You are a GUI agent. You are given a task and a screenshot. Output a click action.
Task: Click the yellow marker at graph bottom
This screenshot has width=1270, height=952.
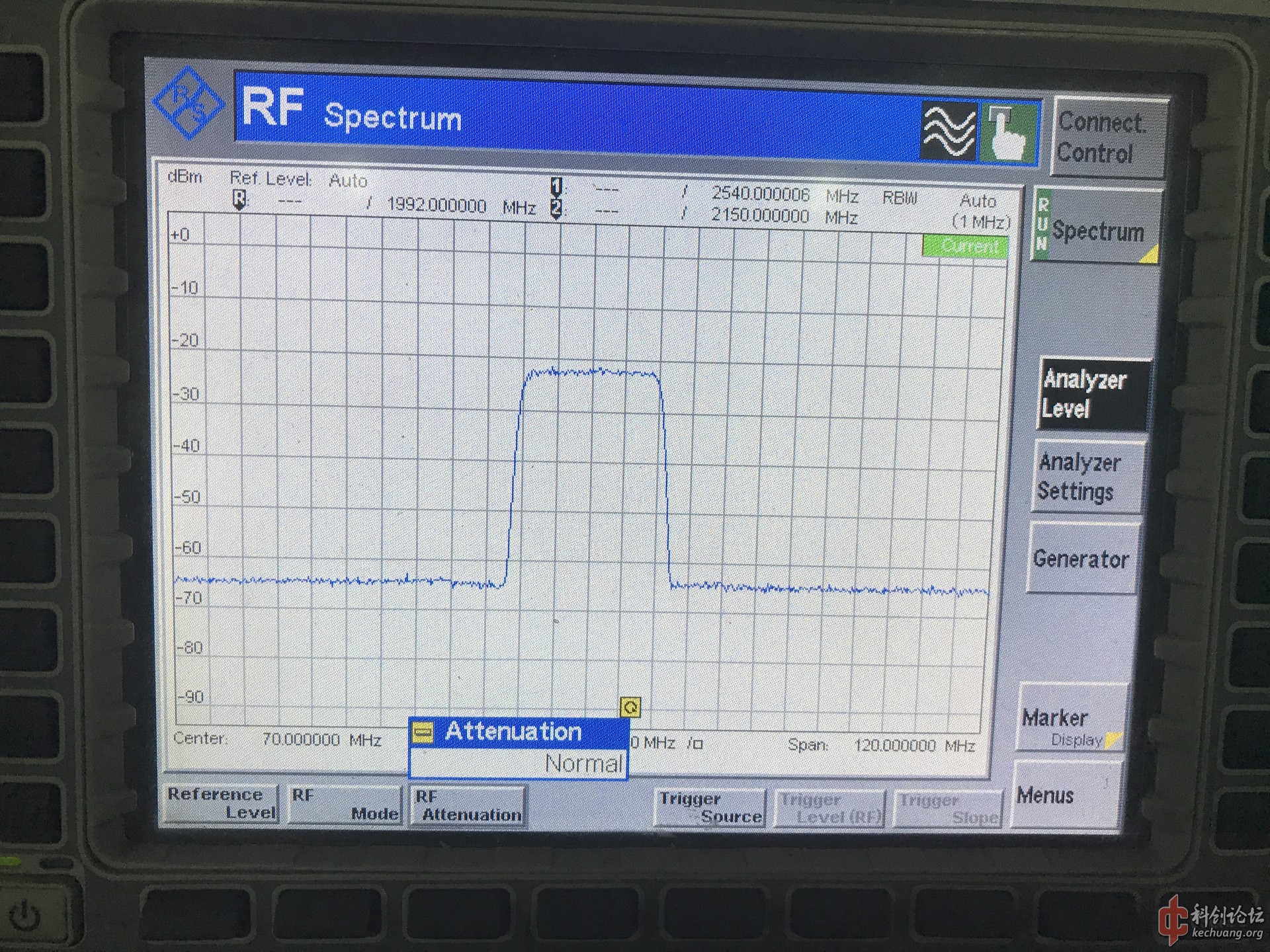pyautogui.click(x=630, y=707)
